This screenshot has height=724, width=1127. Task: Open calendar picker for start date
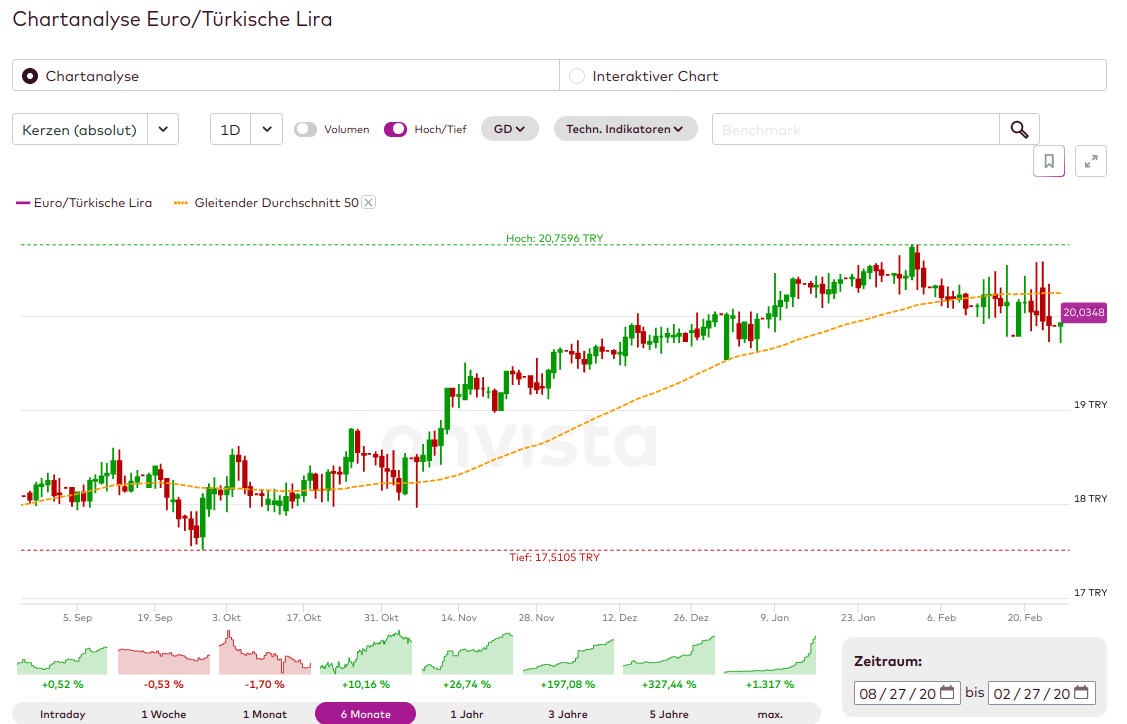(947, 693)
